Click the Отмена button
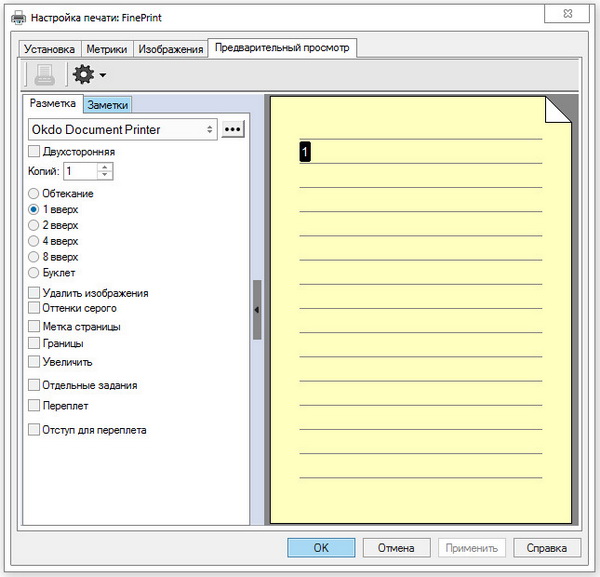 [396, 547]
